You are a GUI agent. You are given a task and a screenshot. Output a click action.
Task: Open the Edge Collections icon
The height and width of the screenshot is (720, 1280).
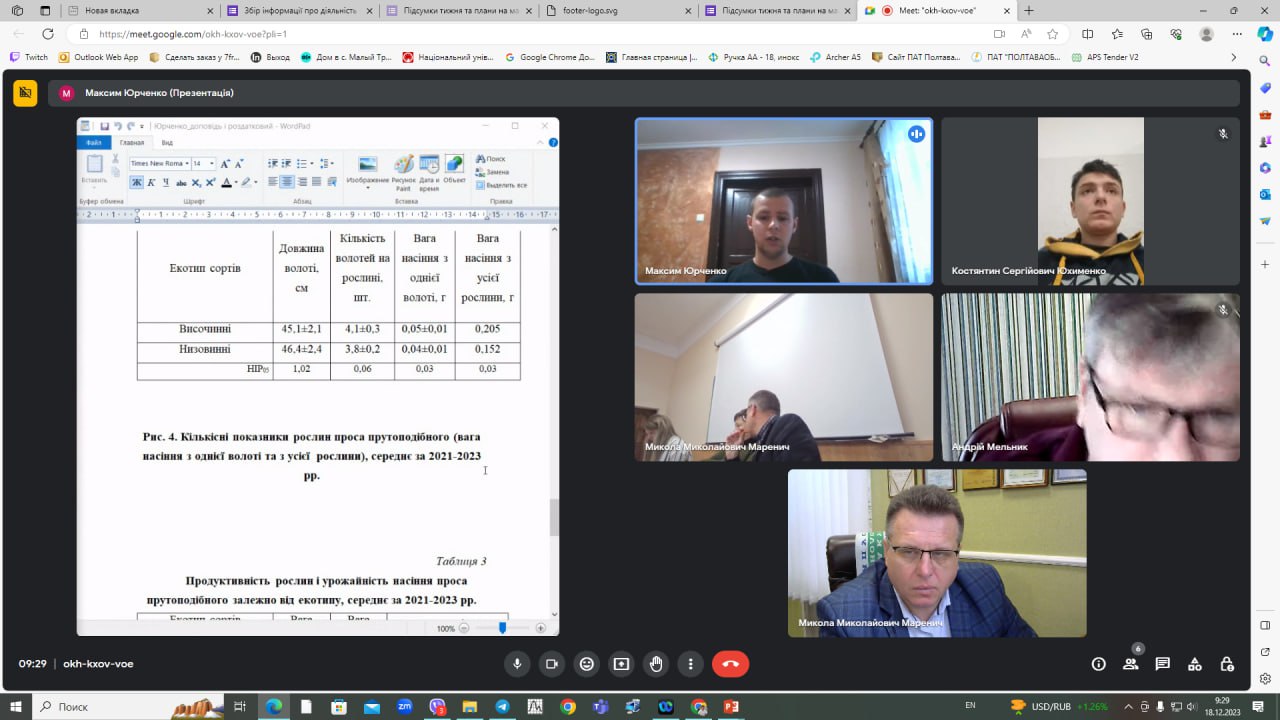(1146, 34)
